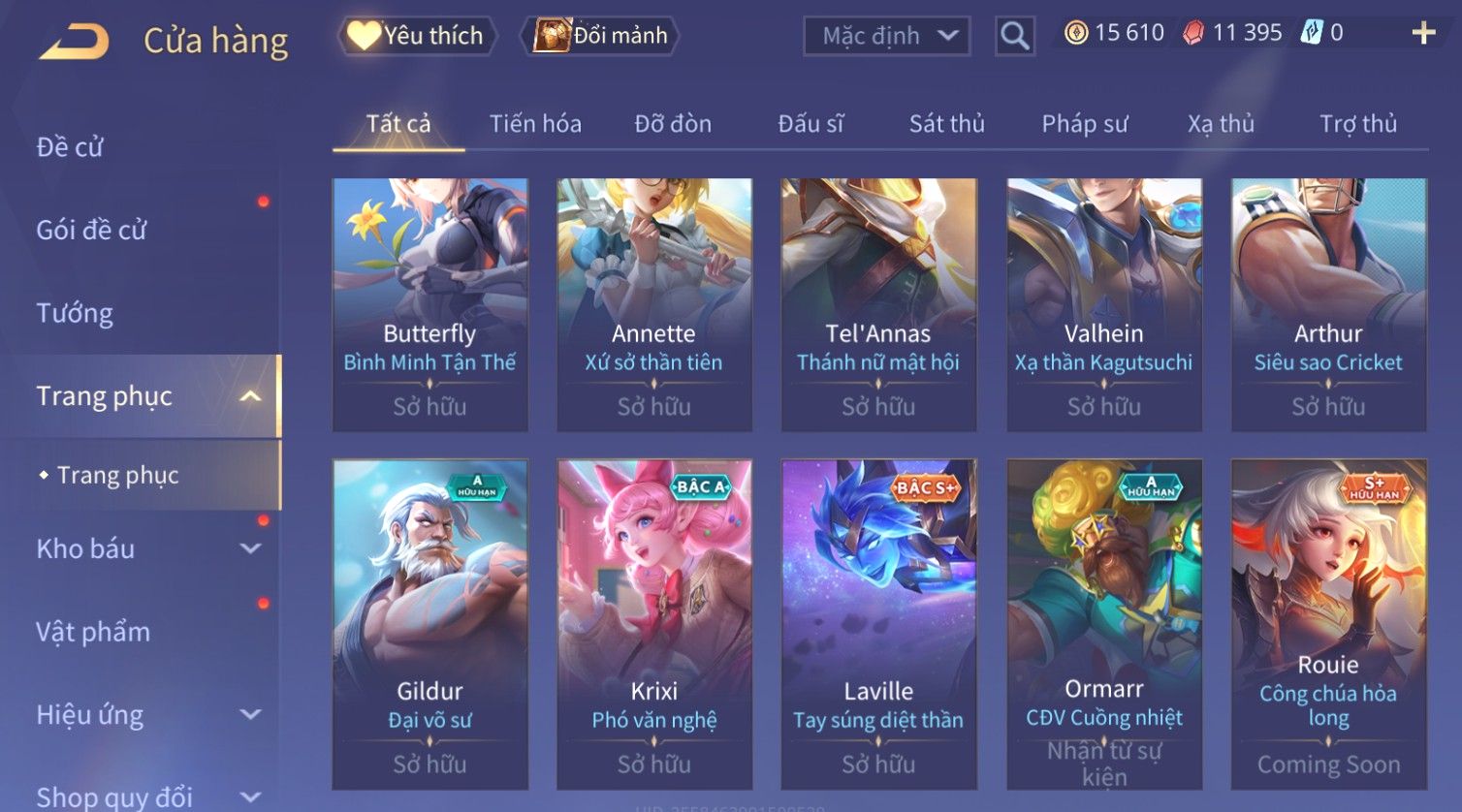Select the Tiến hóa tab

tap(535, 124)
